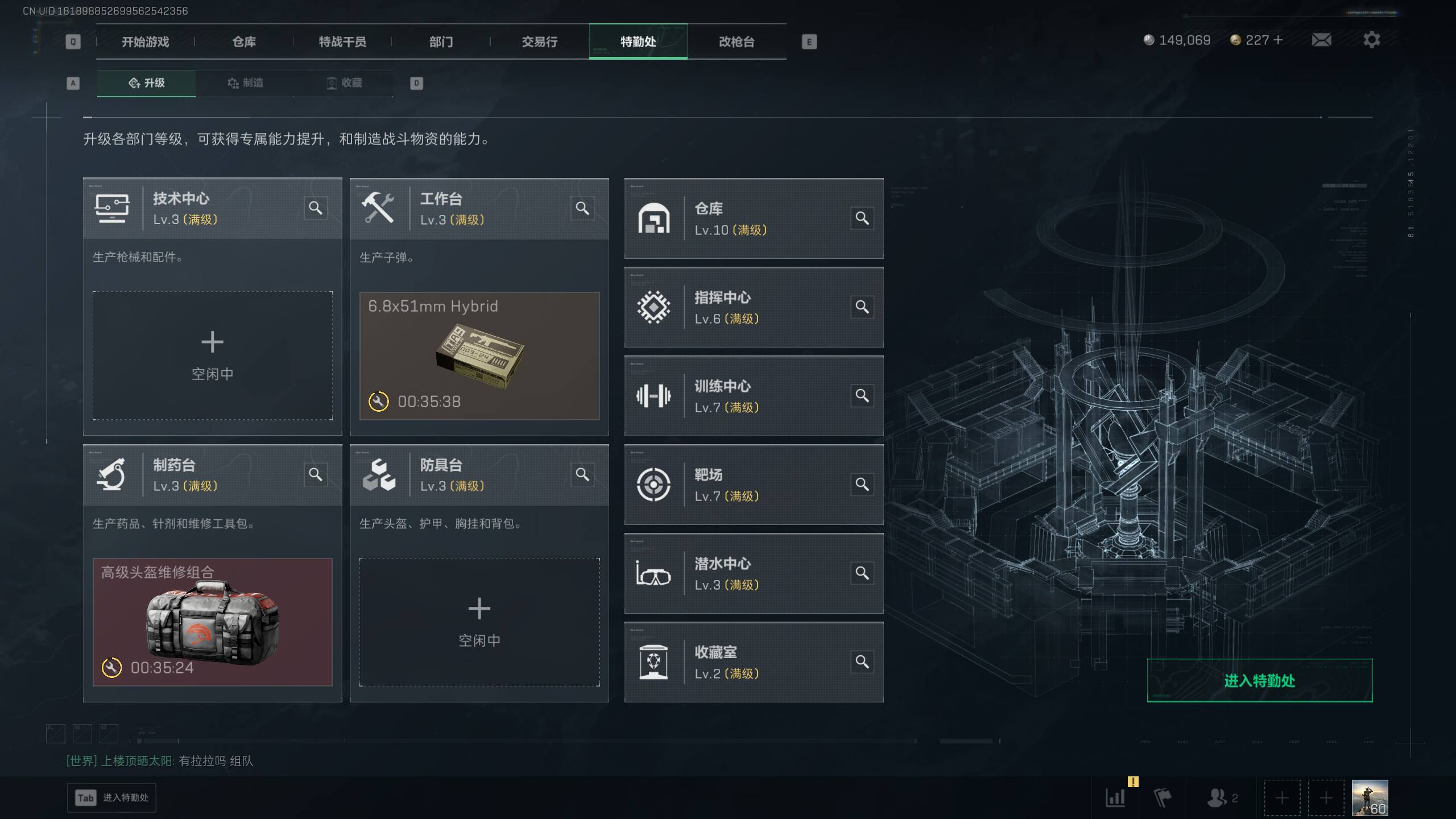Open the 交易行 top menu tab
1456x819 pixels.
coord(540,42)
